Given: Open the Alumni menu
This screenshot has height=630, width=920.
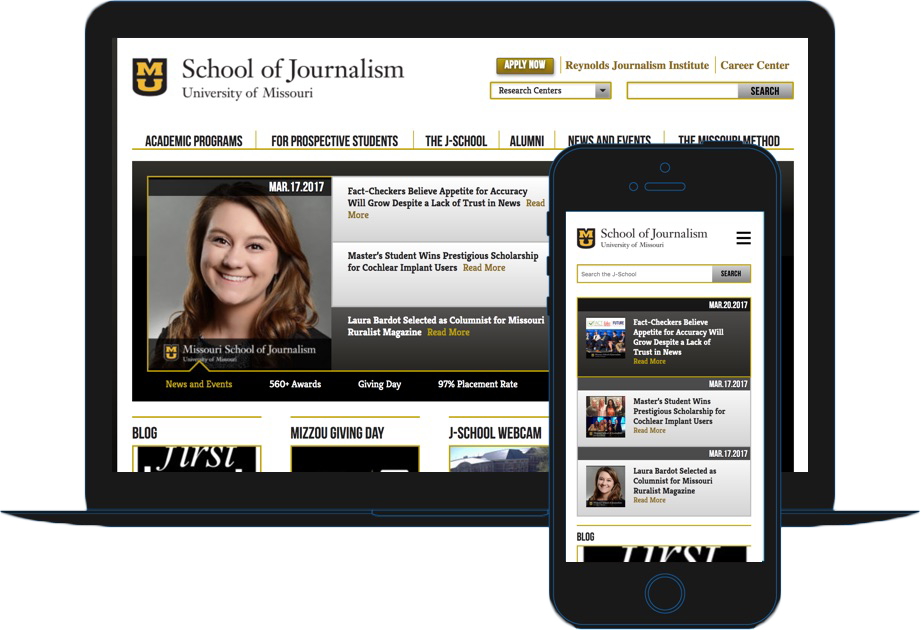Looking at the screenshot, I should [x=526, y=141].
